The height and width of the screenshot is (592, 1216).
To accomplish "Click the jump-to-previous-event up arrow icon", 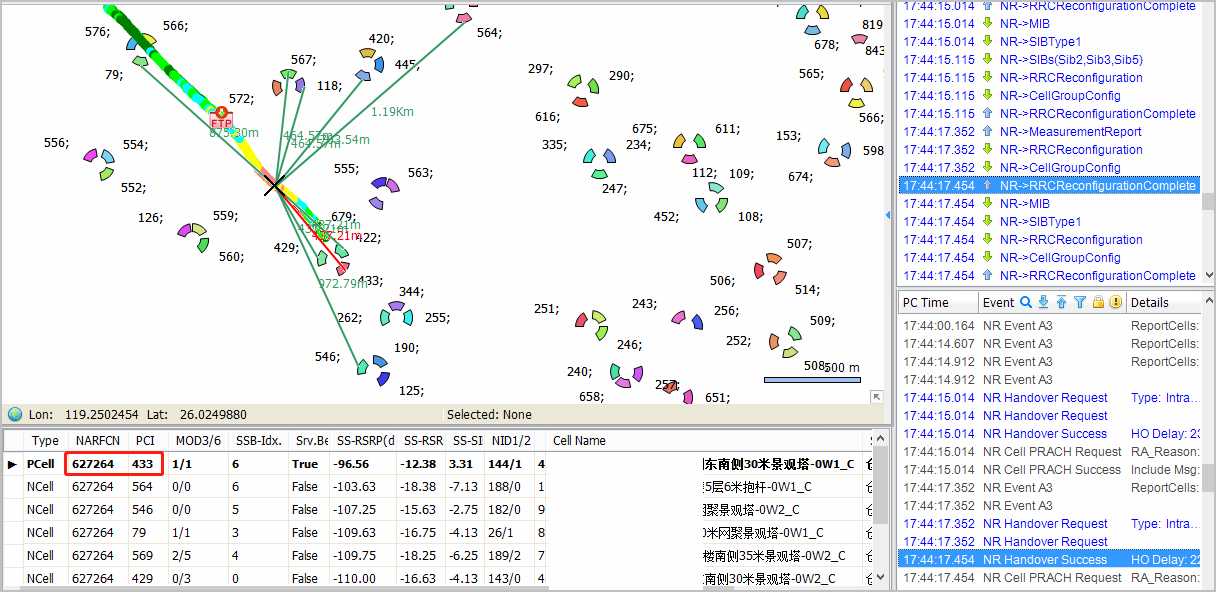I will 1062,302.
